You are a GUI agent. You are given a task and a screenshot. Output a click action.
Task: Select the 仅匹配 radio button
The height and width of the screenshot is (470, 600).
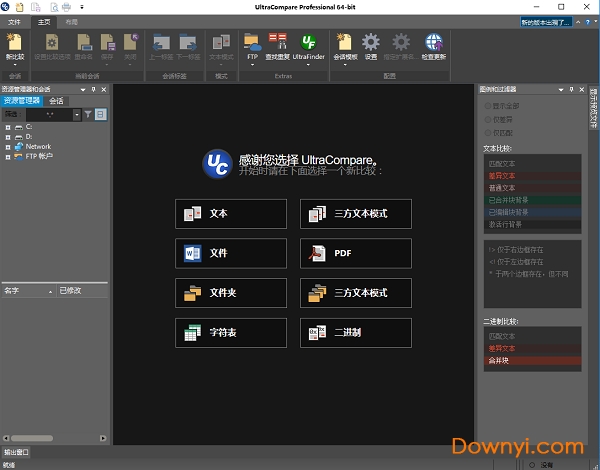(488, 133)
